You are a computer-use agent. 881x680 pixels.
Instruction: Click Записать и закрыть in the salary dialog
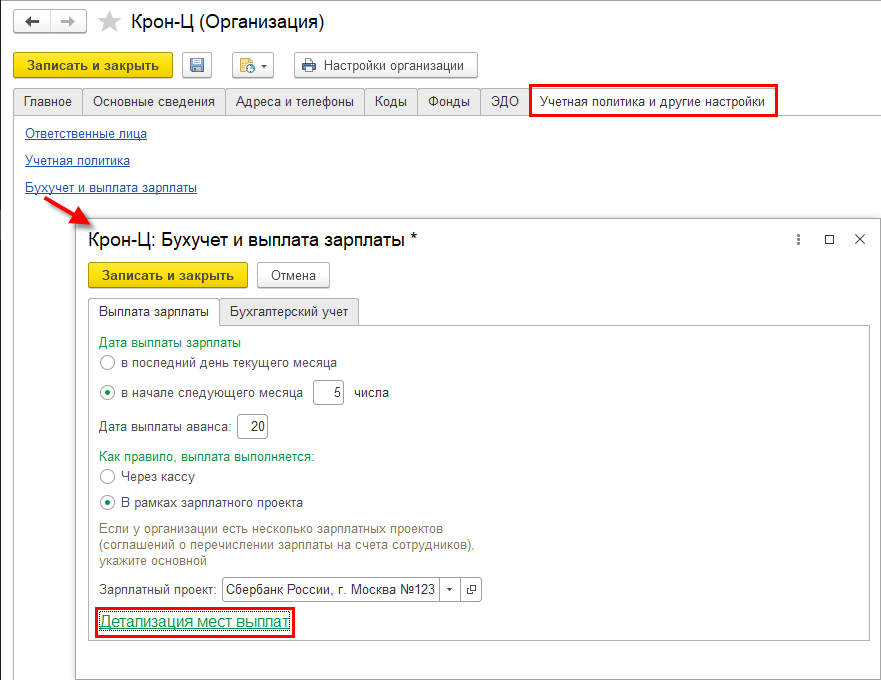[x=168, y=275]
